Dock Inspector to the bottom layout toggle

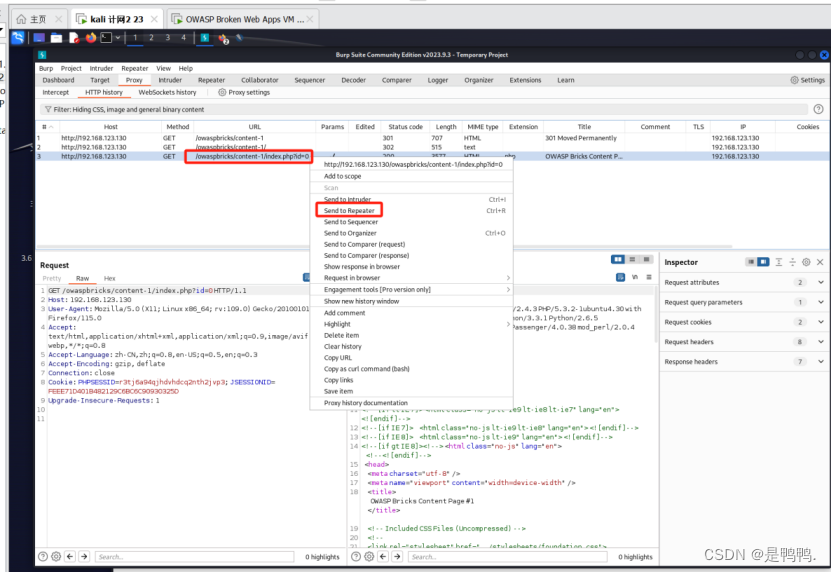751,262
